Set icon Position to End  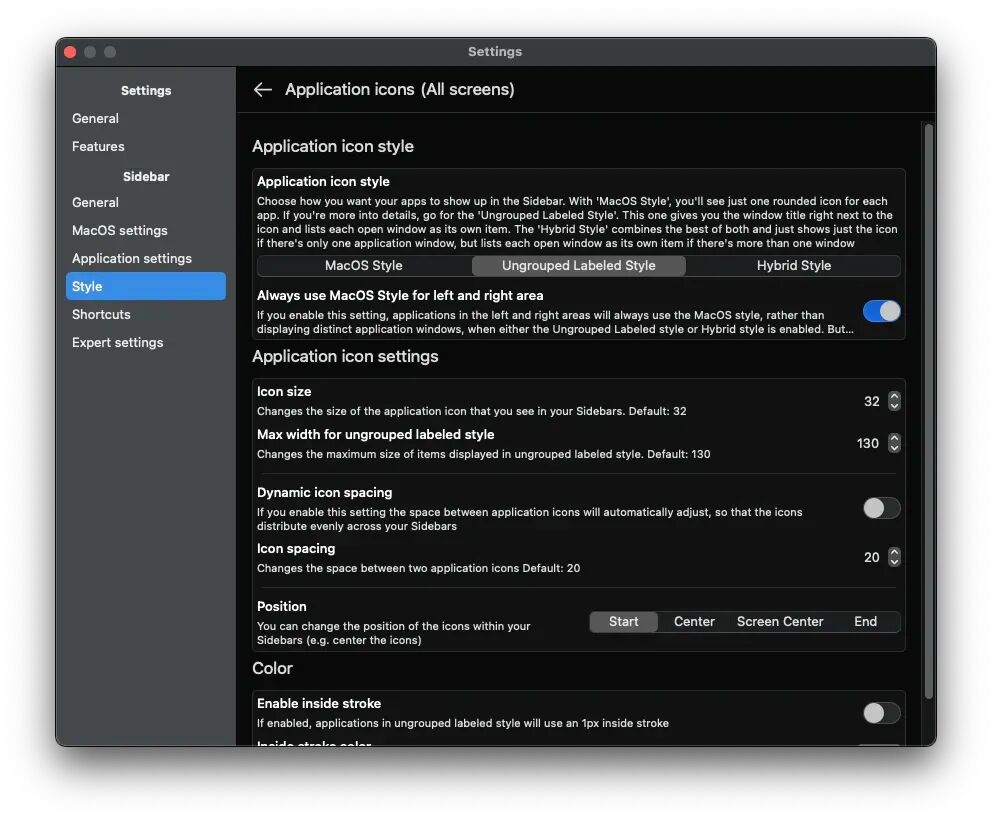point(865,622)
